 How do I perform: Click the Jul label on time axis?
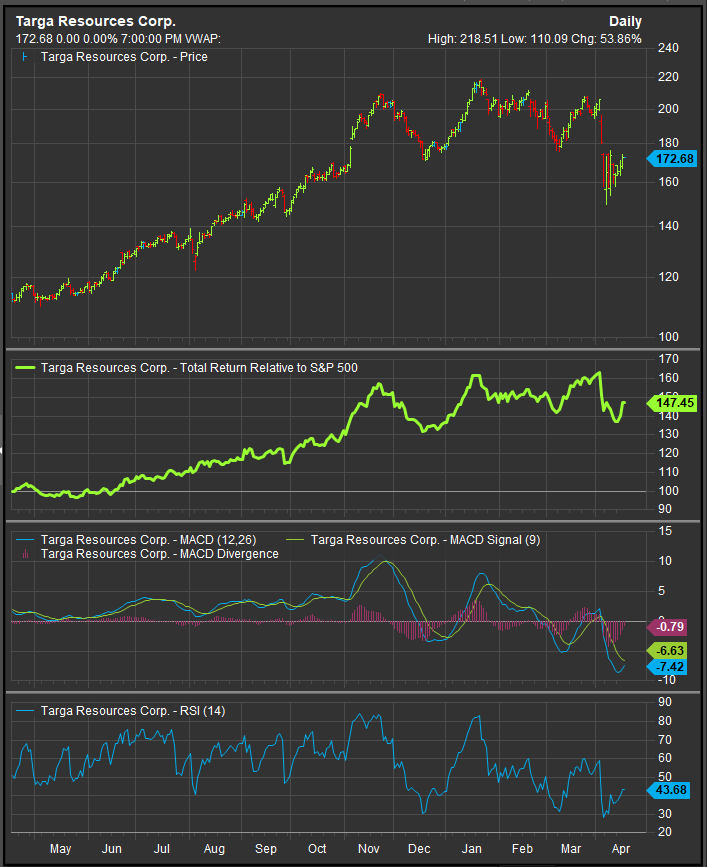coord(161,849)
